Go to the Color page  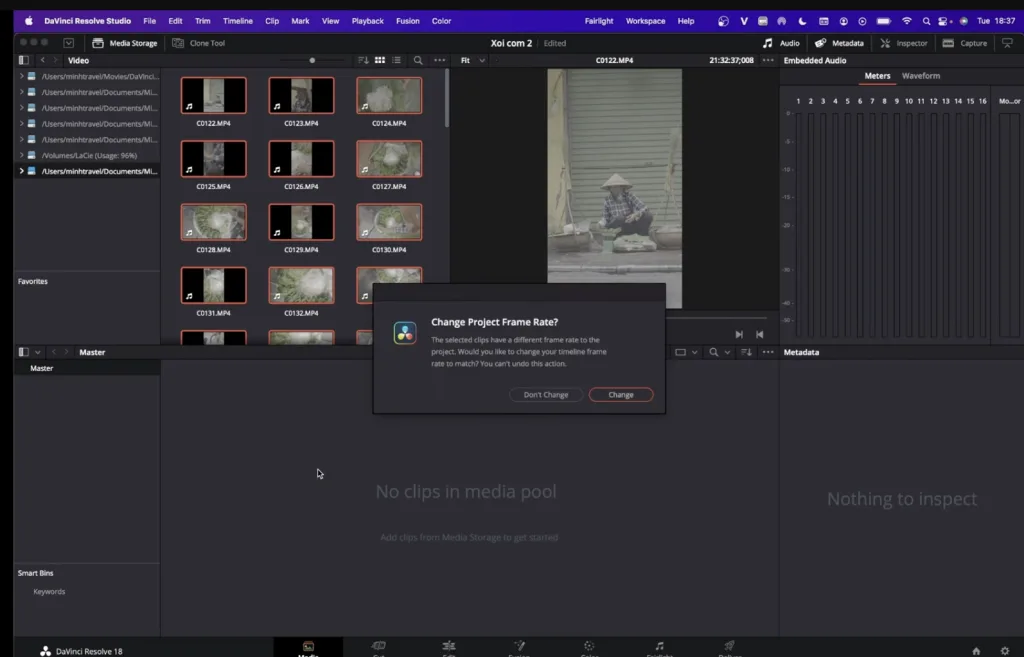589,648
